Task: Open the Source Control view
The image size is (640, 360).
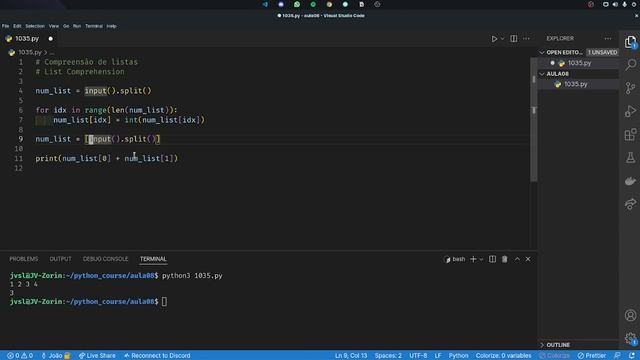Action: (x=631, y=88)
